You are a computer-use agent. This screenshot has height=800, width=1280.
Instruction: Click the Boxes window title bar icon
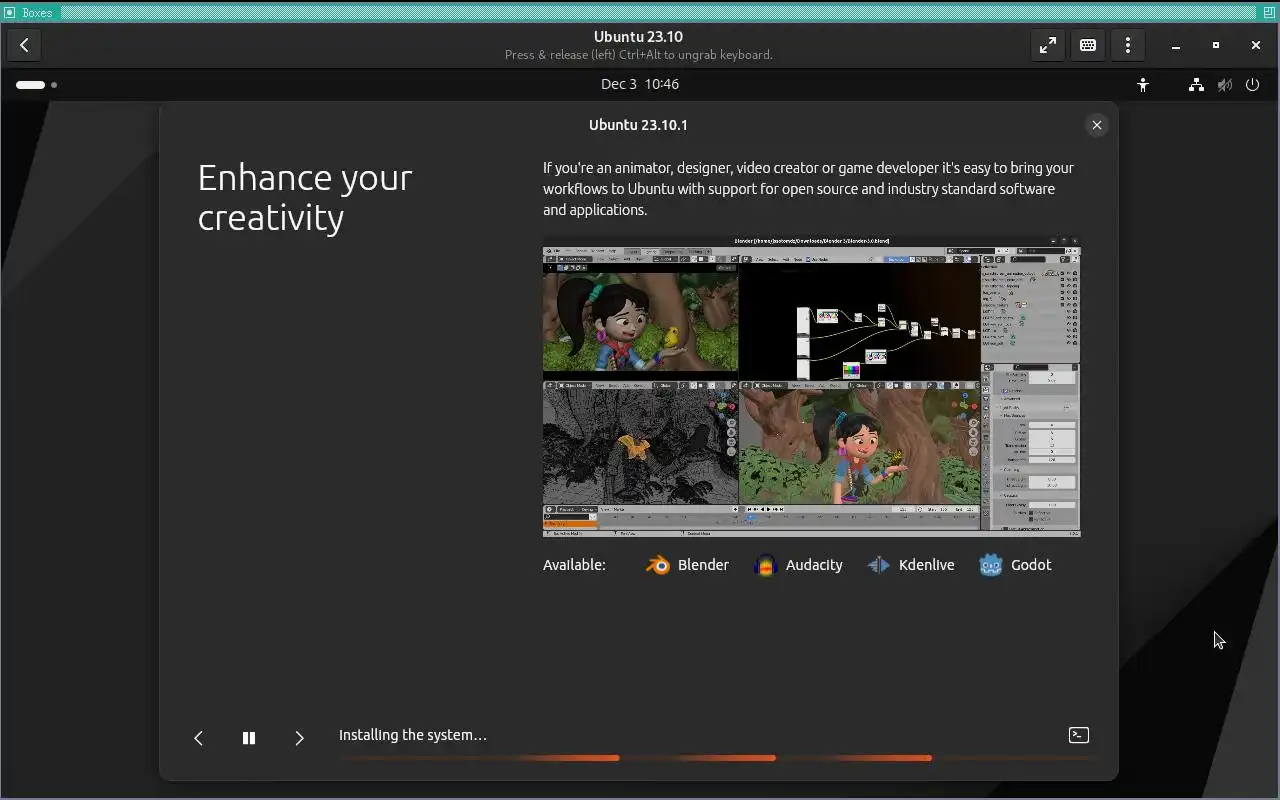(10, 13)
